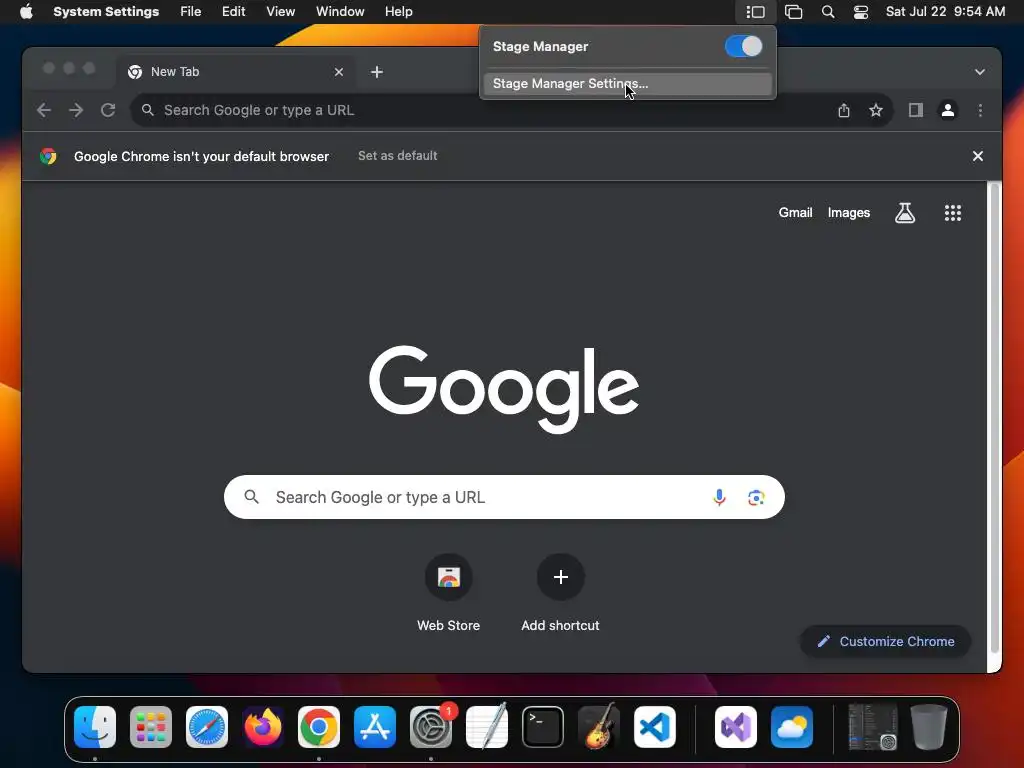Show the Chrome side panel

(x=916, y=110)
